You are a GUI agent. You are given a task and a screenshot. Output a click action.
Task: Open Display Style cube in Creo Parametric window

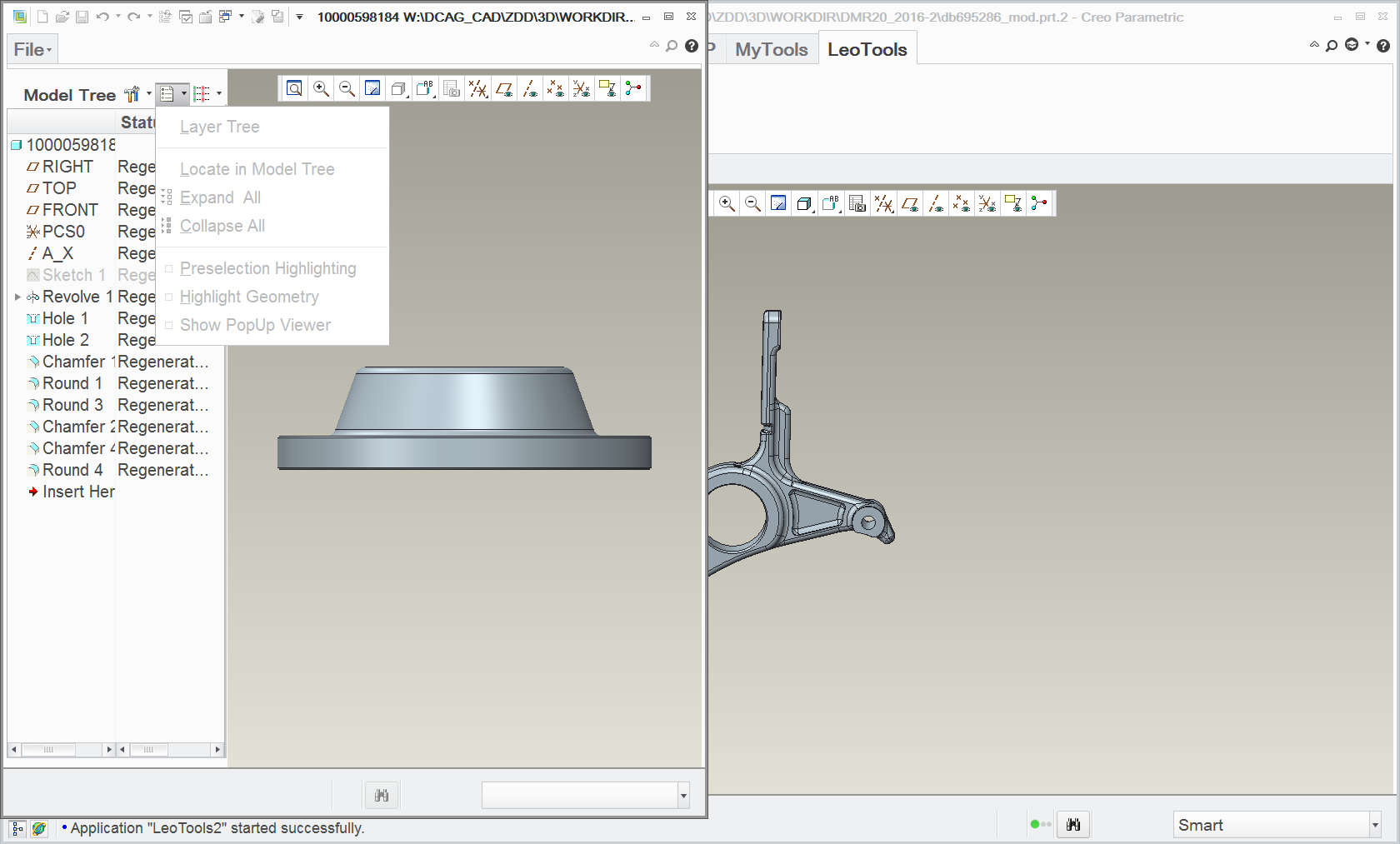805,203
